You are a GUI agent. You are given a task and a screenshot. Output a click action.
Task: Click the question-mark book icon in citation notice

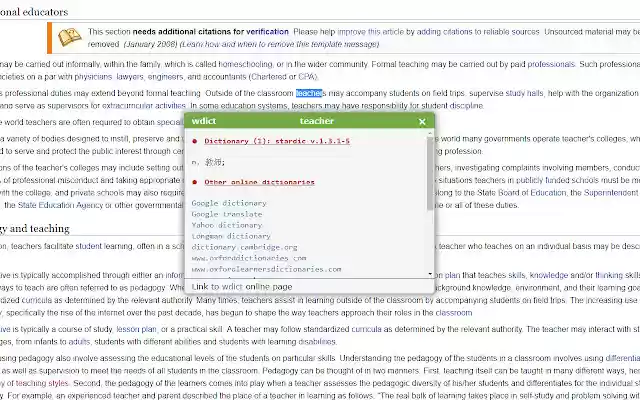[69, 37]
